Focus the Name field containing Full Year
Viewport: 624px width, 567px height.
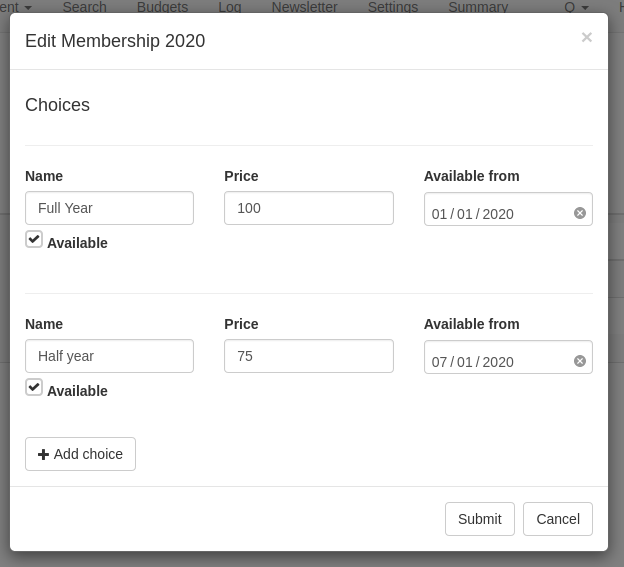pyautogui.click(x=109, y=208)
